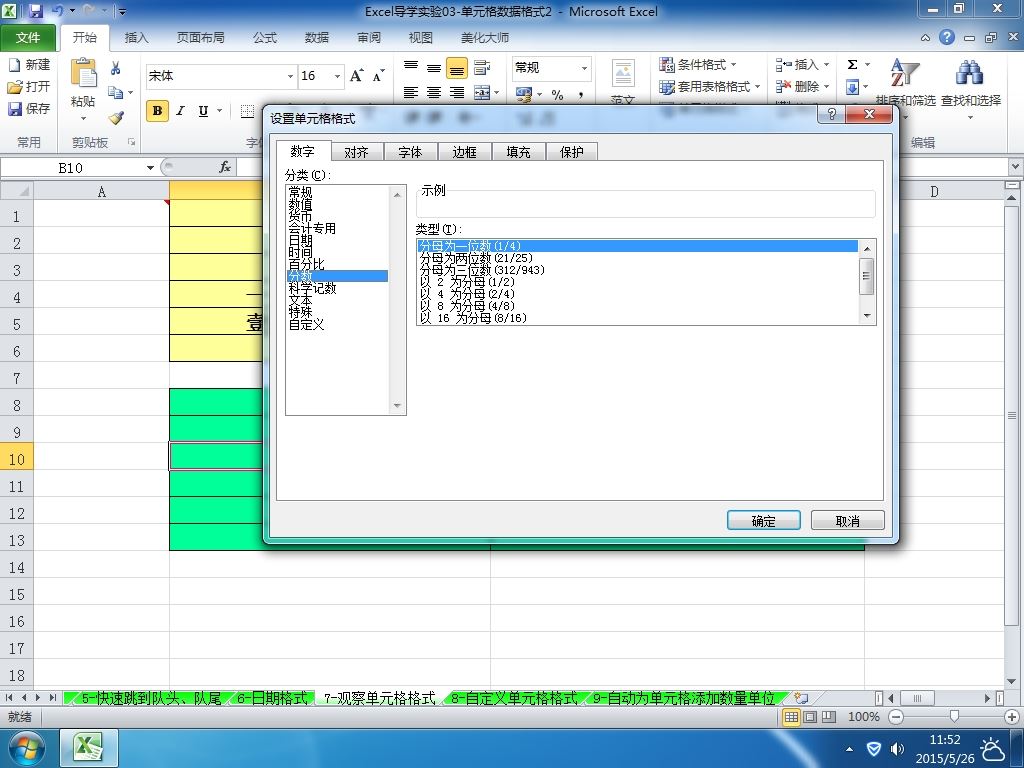Click the Fill down arrow icon
Screen dimensions: 1024x768
[x=852, y=87]
